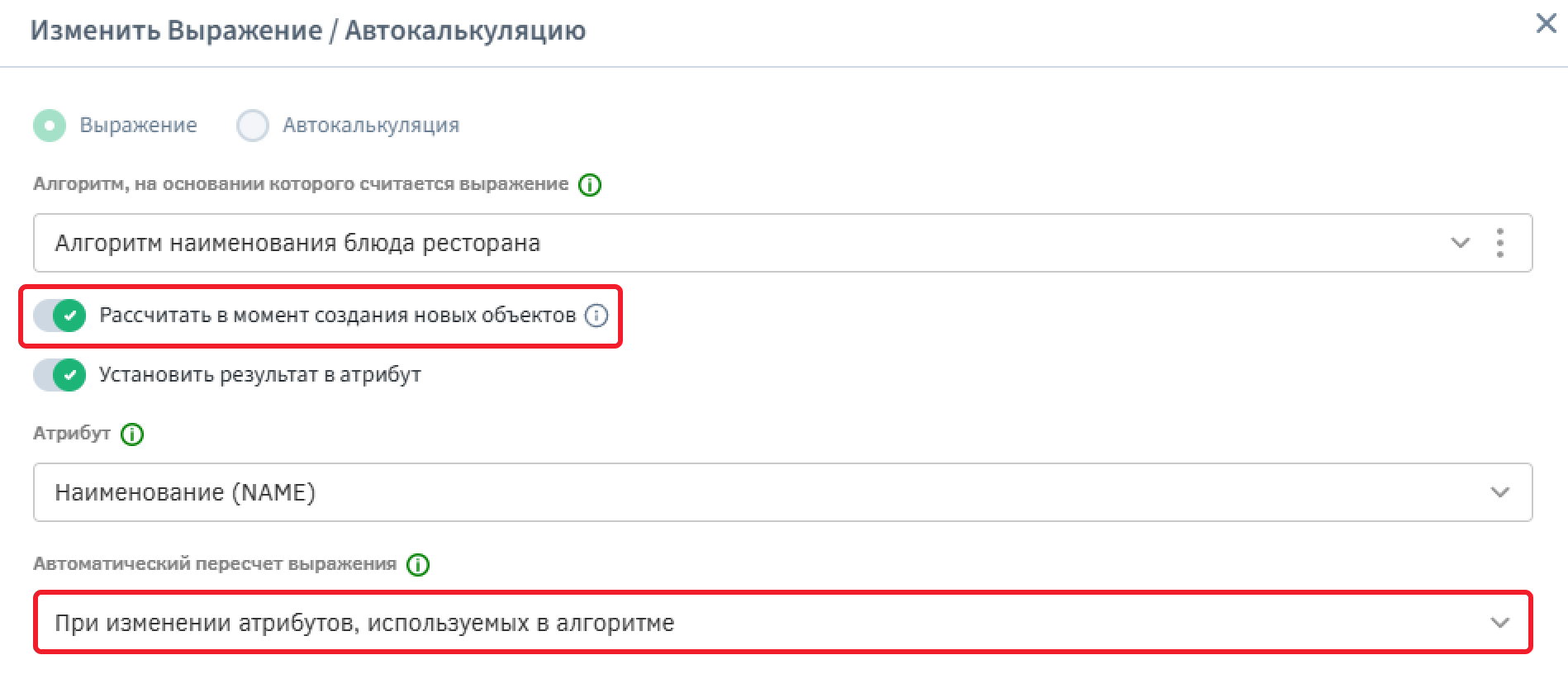The image size is (1568, 674).
Task: Open the three-dot menu beside algorithm field
Action: 1499,243
